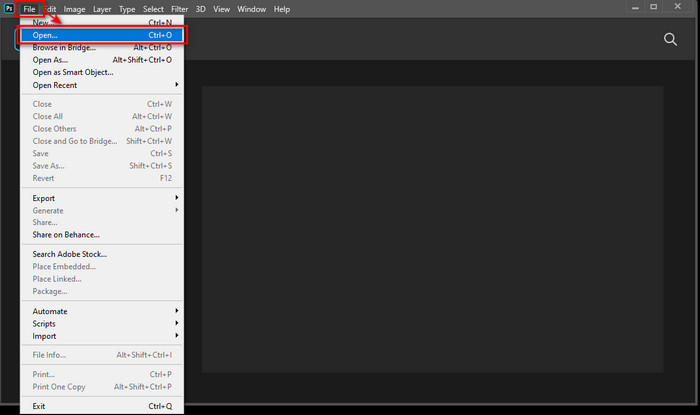Select Browse in Bridge...
The height and width of the screenshot is (415, 700).
(x=102, y=47)
